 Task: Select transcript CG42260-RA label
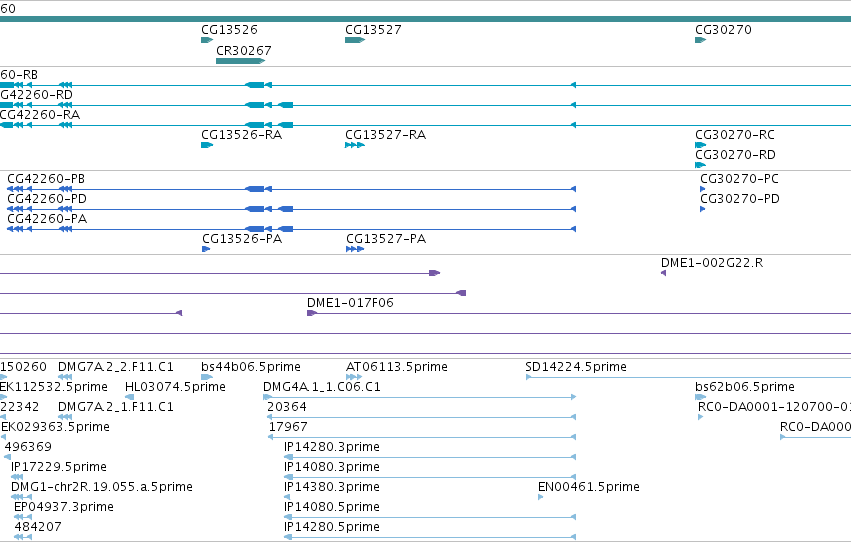(x=40, y=115)
